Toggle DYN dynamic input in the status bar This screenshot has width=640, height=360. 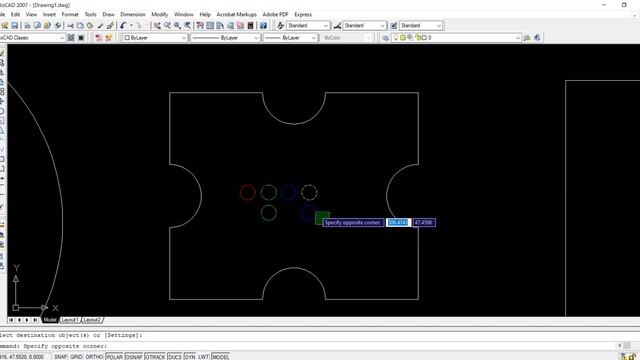click(190, 357)
